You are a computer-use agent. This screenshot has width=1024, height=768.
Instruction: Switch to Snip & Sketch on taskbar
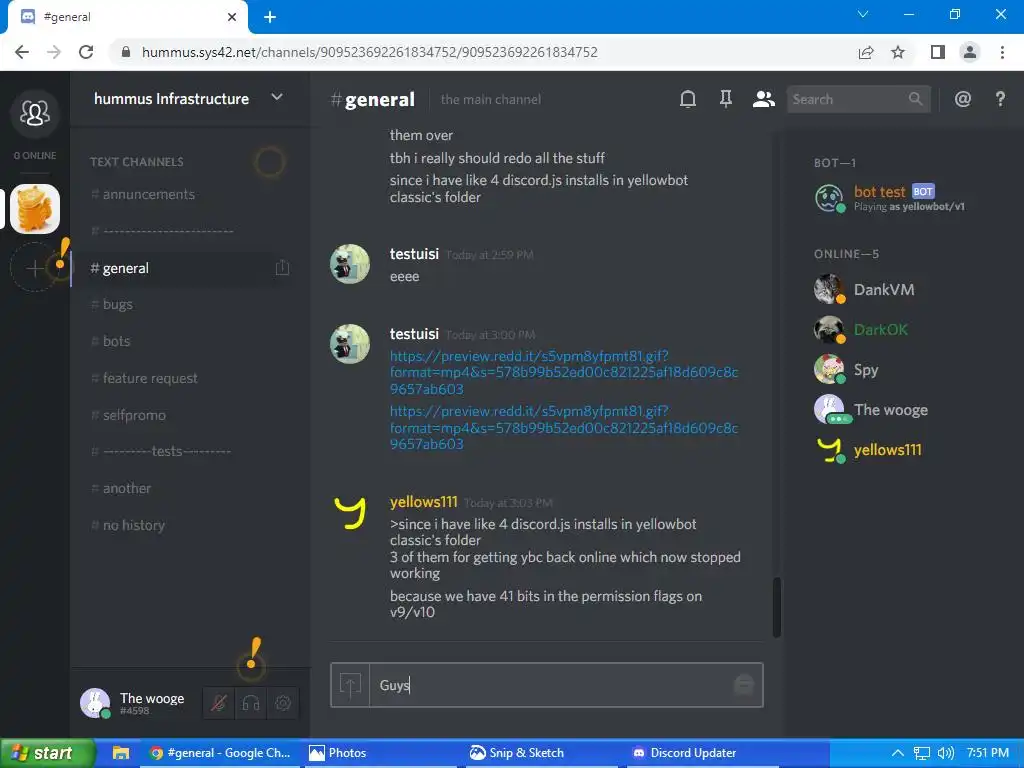(539, 753)
